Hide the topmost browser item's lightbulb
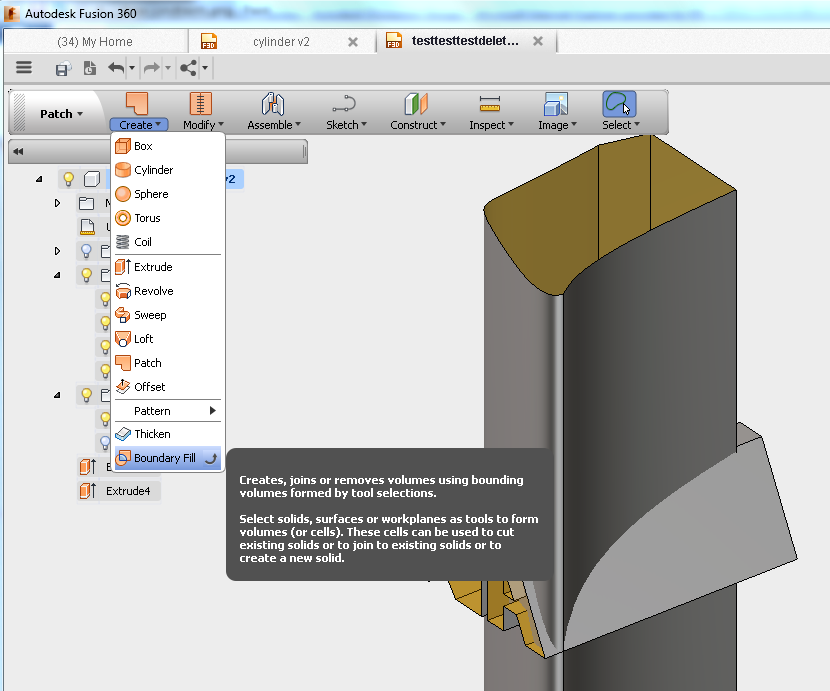This screenshot has width=830, height=691. click(67, 178)
